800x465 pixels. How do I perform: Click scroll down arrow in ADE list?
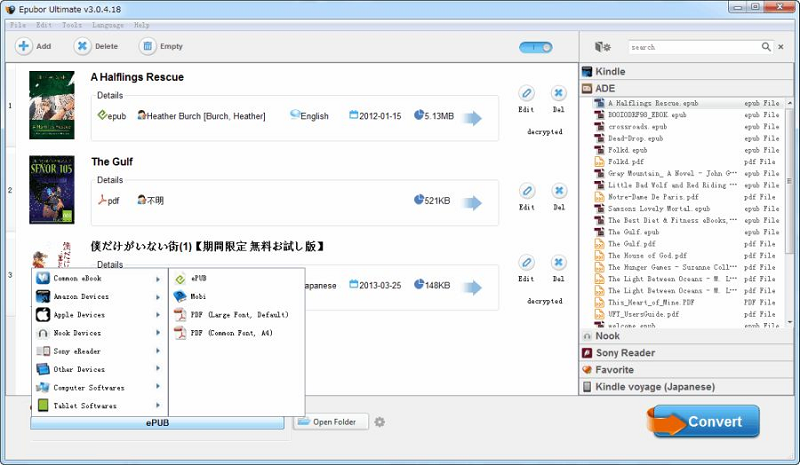click(x=790, y=323)
